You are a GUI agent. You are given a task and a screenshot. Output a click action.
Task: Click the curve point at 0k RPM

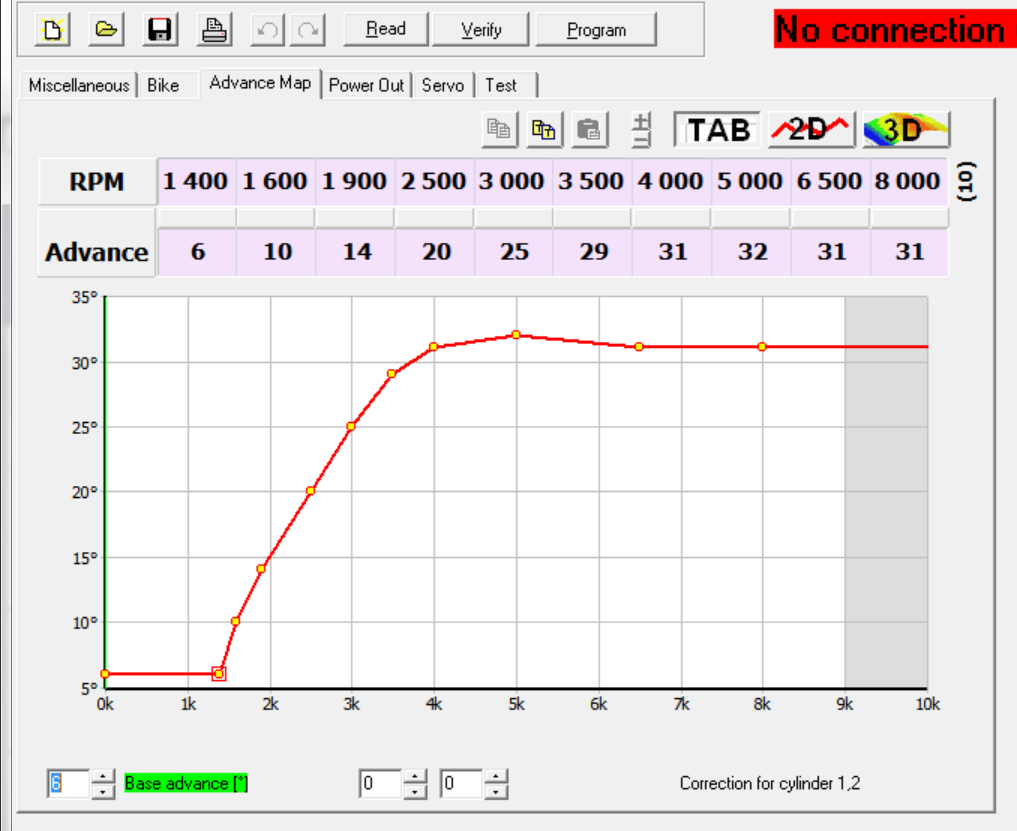tap(105, 674)
